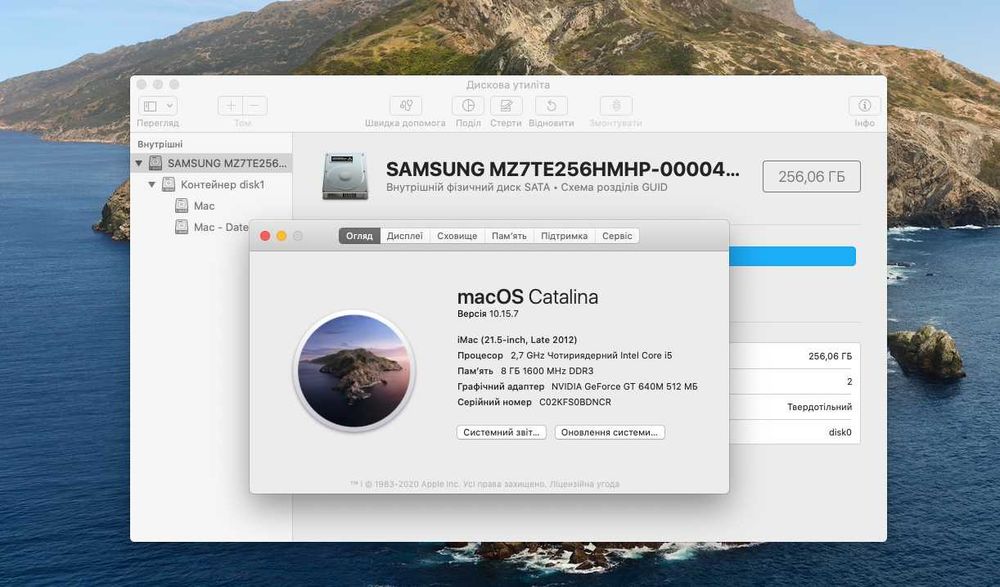Click the add volume plus button
The width and height of the screenshot is (1000, 587).
click(230, 106)
